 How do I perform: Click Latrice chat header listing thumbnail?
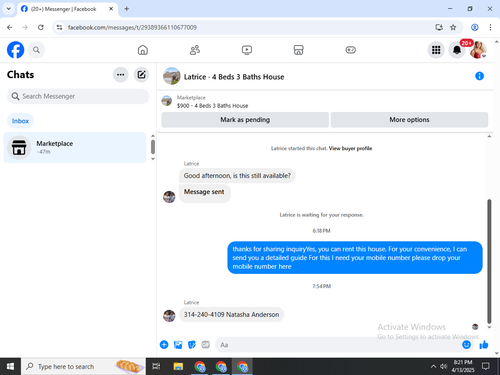172,76
